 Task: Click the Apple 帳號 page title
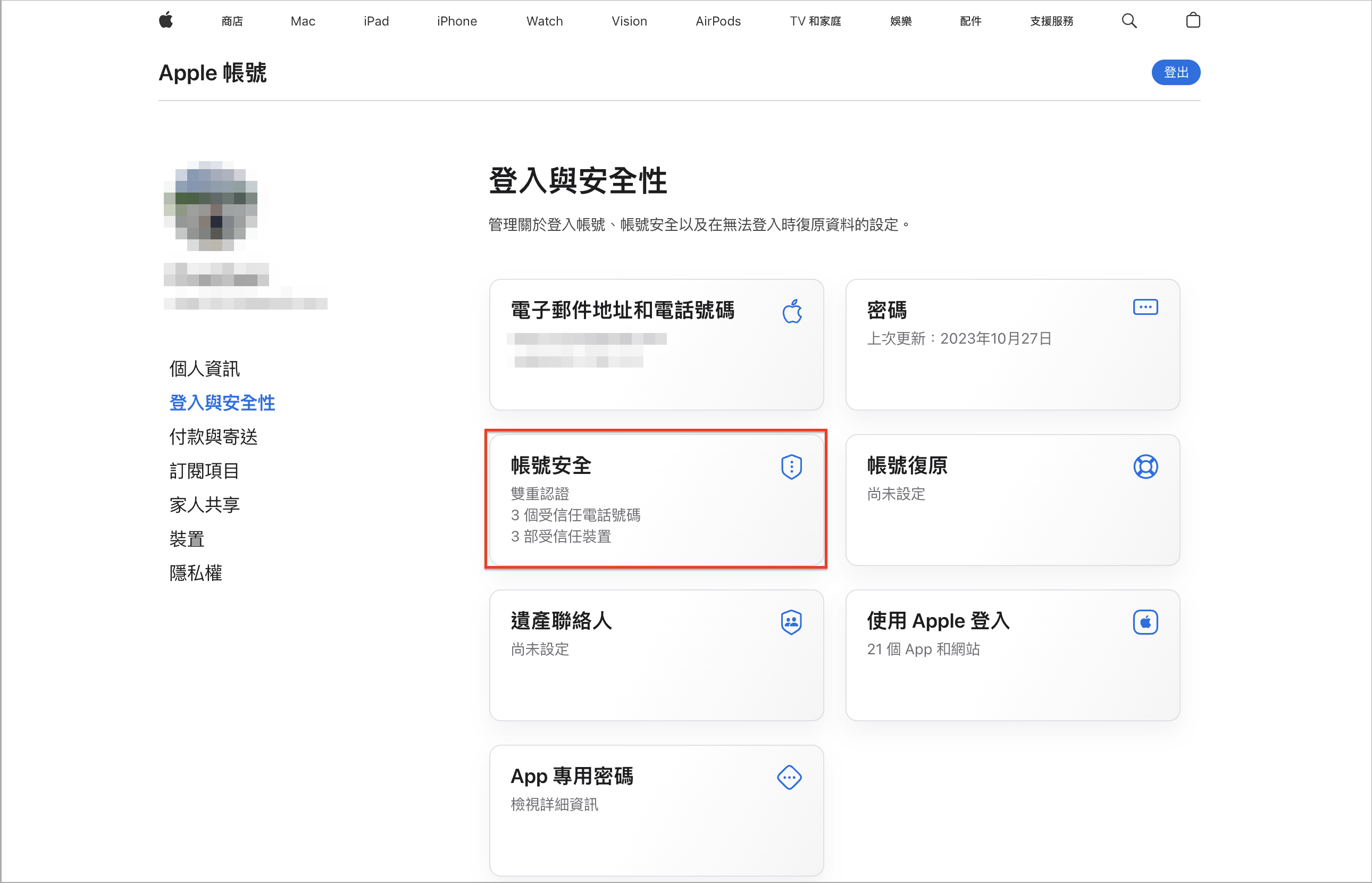pyautogui.click(x=213, y=73)
